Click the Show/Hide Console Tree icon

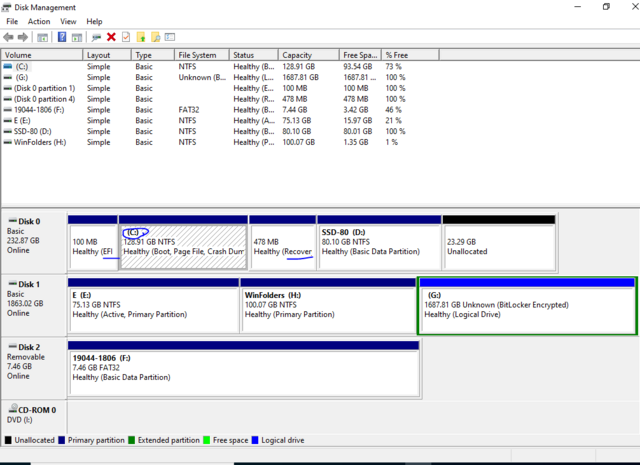pyautogui.click(x=42, y=37)
